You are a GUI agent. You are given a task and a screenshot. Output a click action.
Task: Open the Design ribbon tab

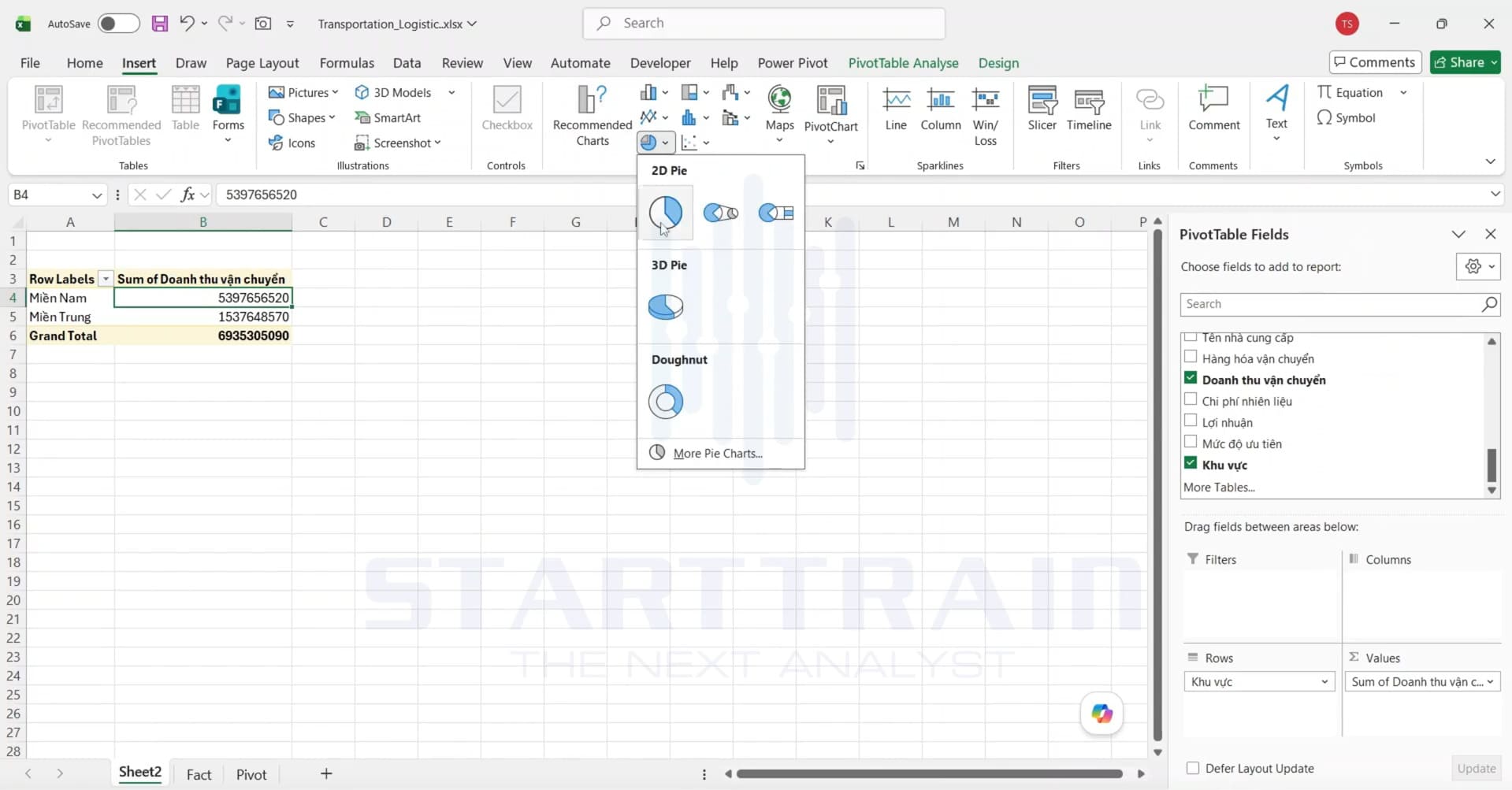998,63
